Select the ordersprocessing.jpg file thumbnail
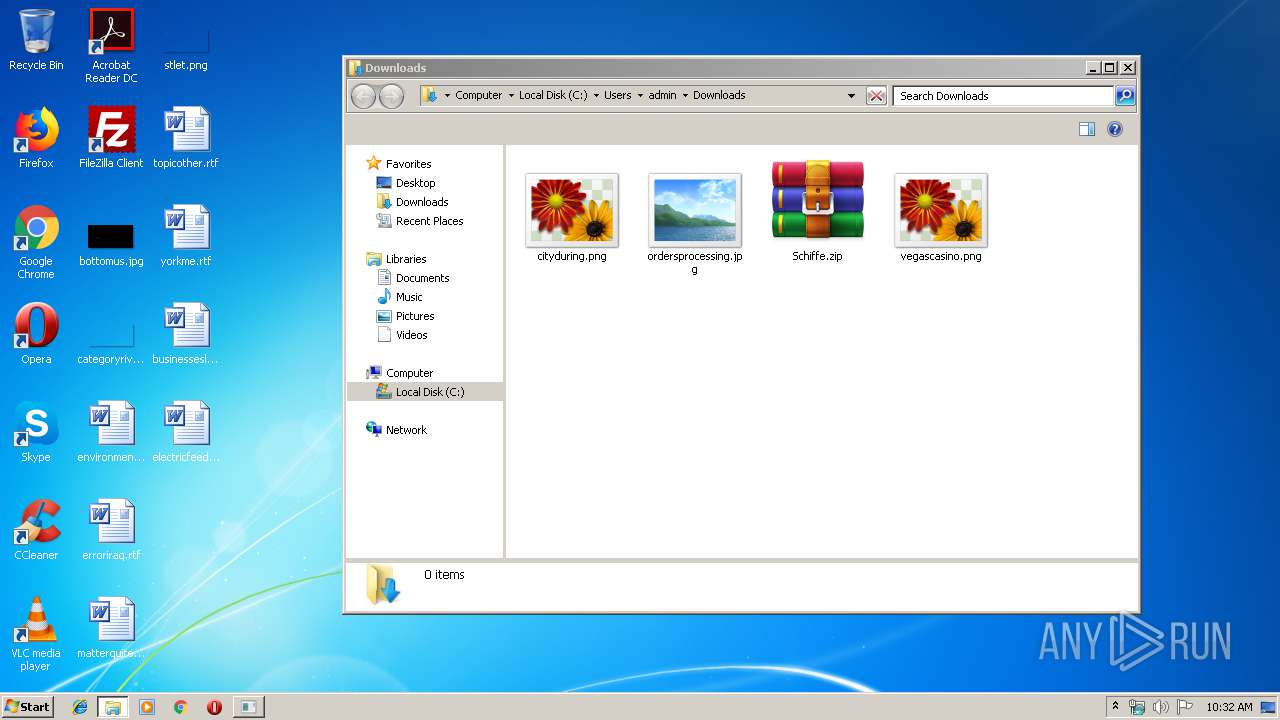1280x720 pixels. [x=695, y=224]
